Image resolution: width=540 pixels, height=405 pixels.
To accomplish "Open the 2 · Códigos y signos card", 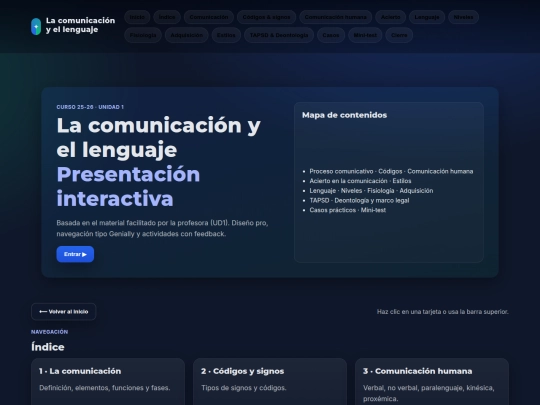I will click(x=270, y=382).
